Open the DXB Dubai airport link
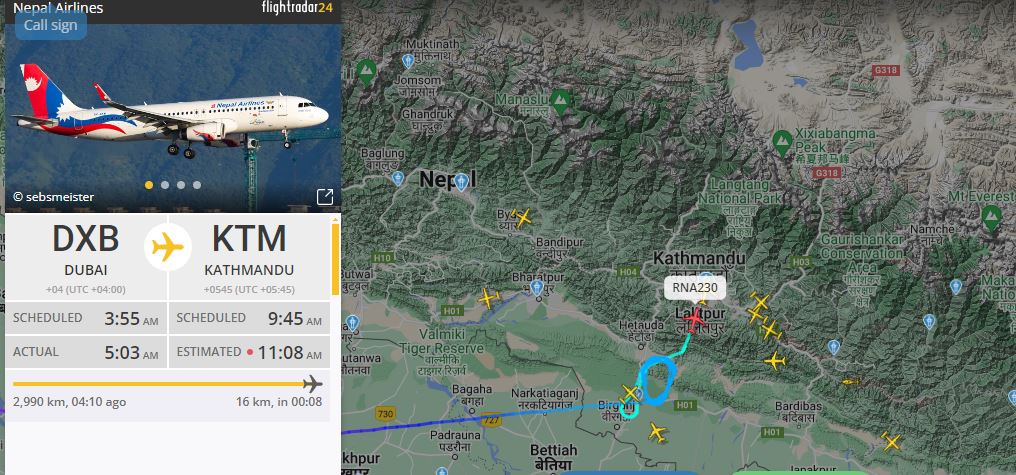1016x475 pixels. pos(86,250)
